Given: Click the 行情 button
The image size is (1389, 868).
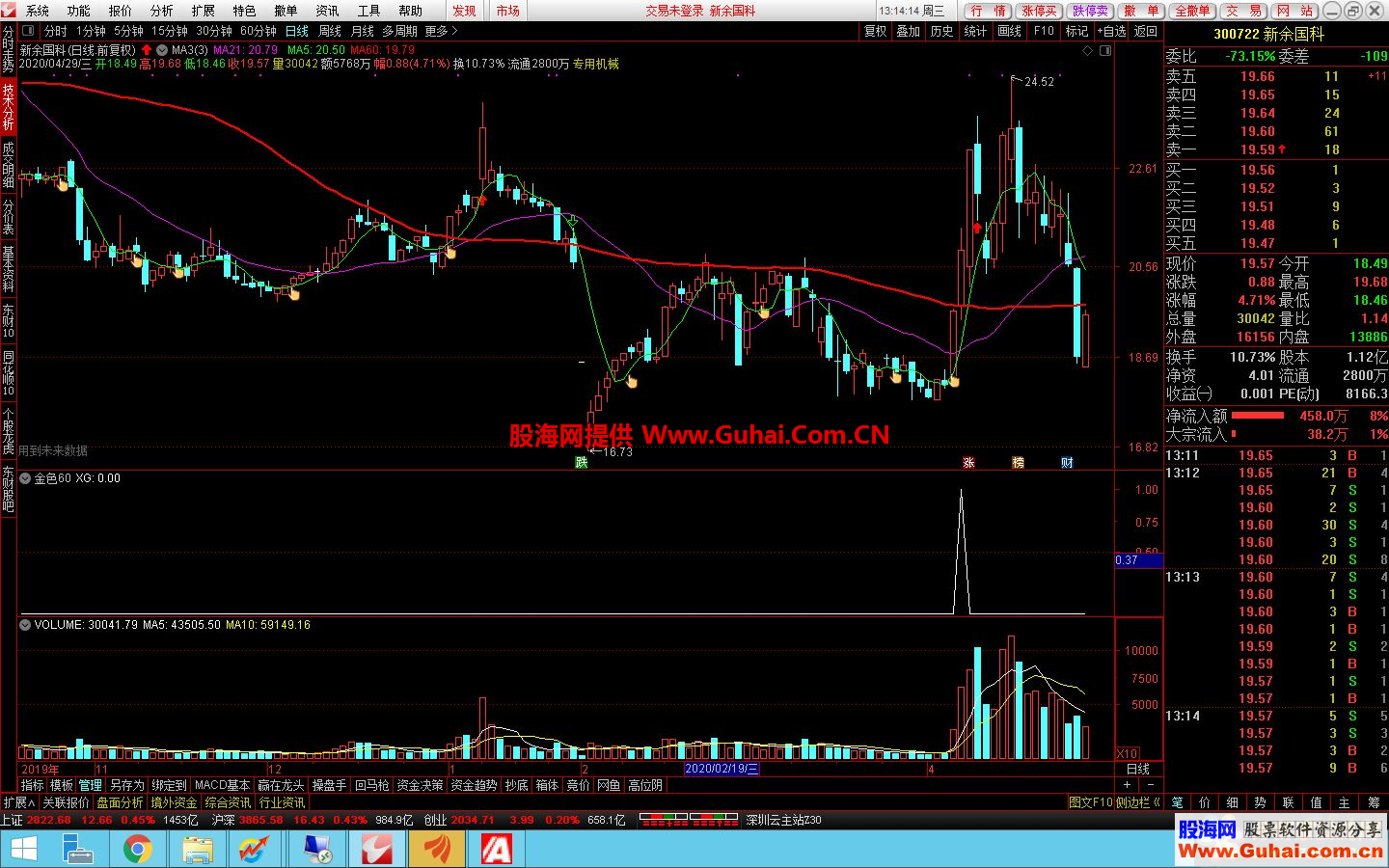Looking at the screenshot, I should coord(989,11).
